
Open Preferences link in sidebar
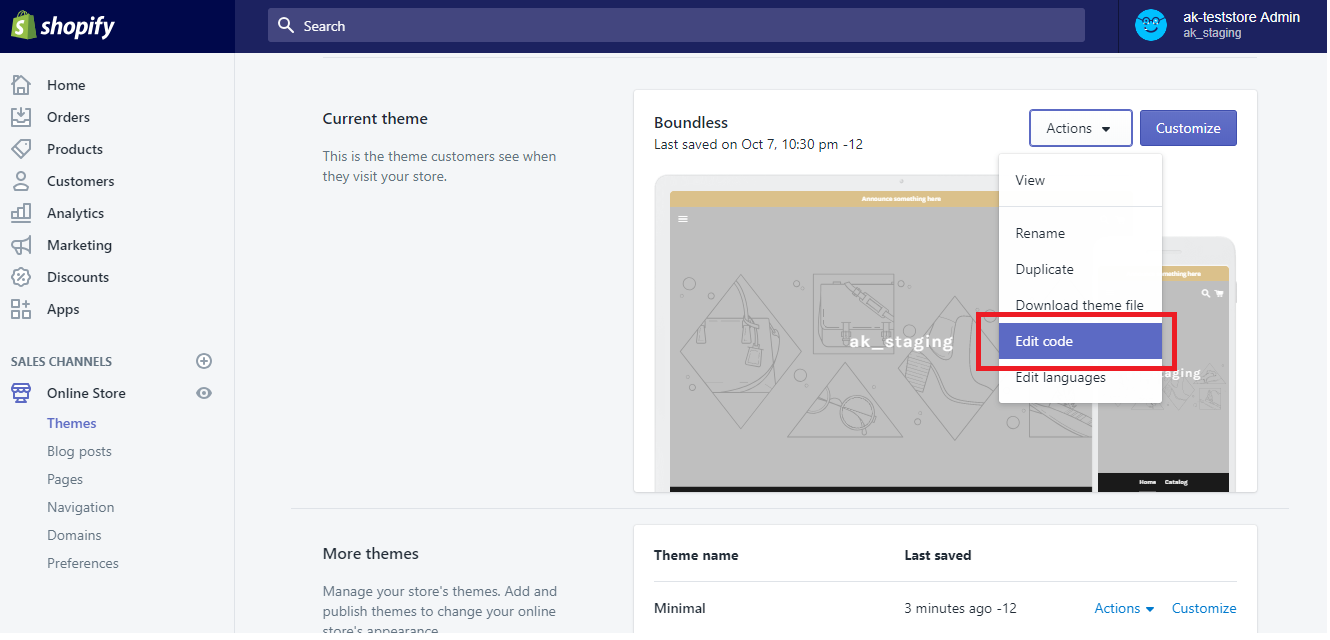tap(83, 563)
